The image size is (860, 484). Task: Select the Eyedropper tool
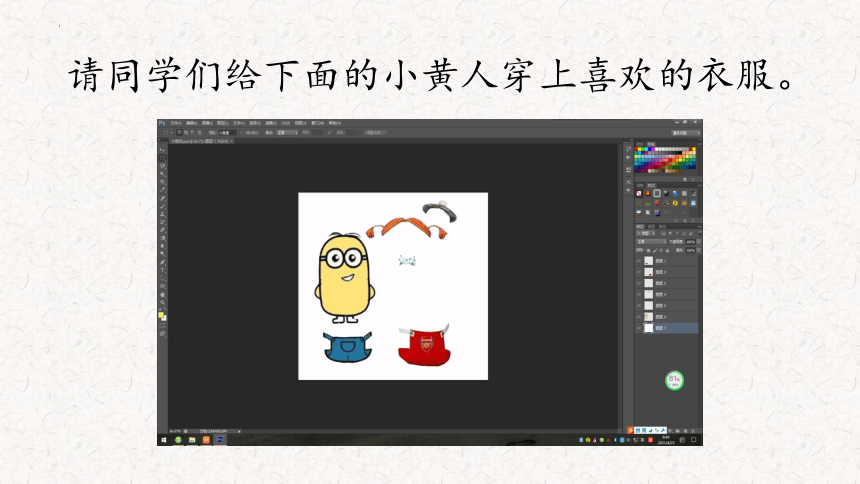pyautogui.click(x=162, y=189)
